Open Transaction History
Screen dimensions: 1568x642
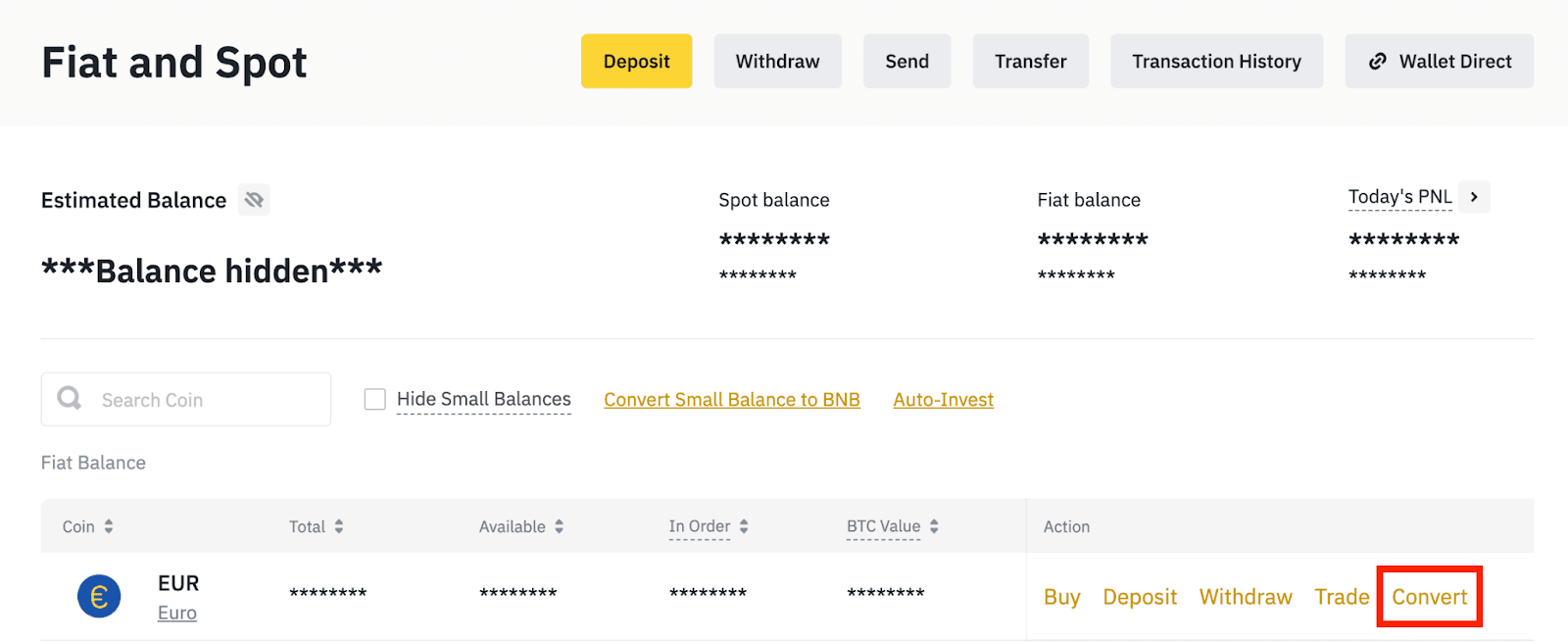pyautogui.click(x=1216, y=61)
